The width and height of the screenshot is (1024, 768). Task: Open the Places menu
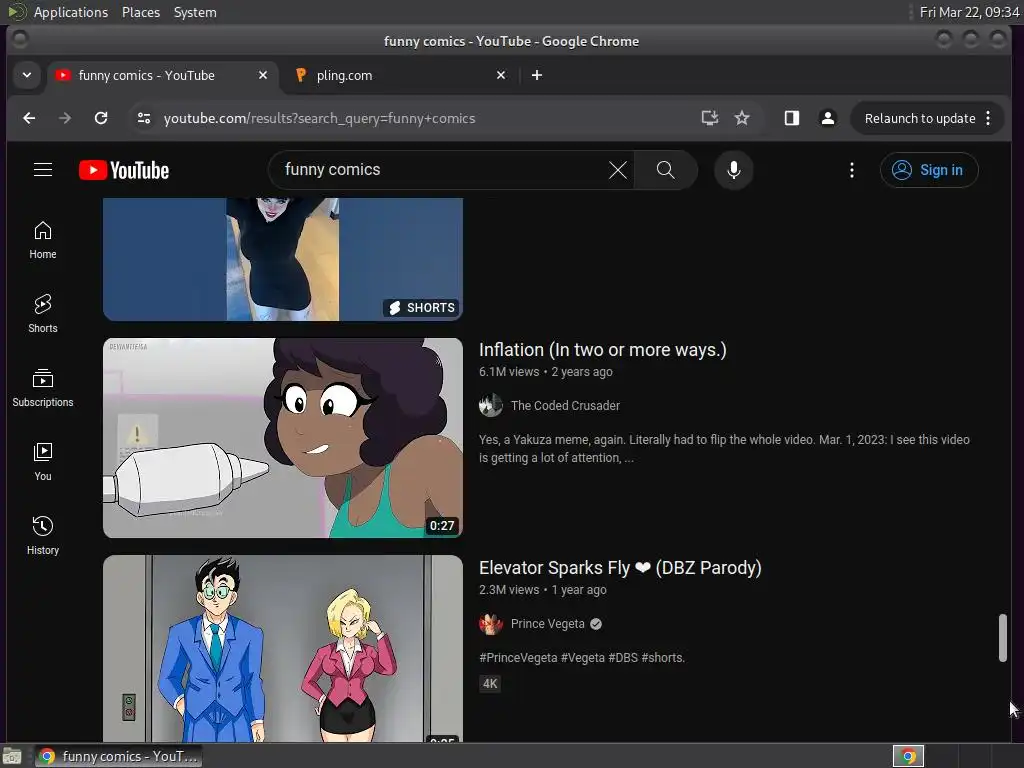[x=140, y=12]
